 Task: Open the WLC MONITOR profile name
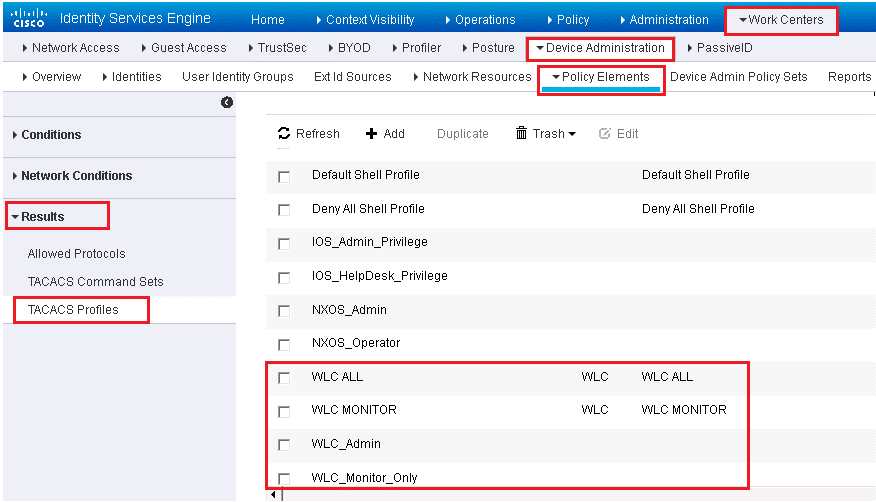(354, 410)
